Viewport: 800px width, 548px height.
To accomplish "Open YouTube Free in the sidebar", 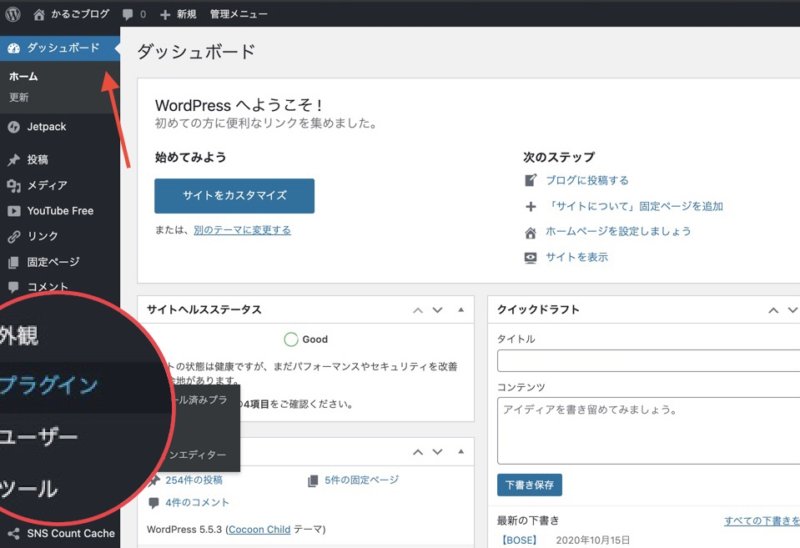I will (60, 211).
